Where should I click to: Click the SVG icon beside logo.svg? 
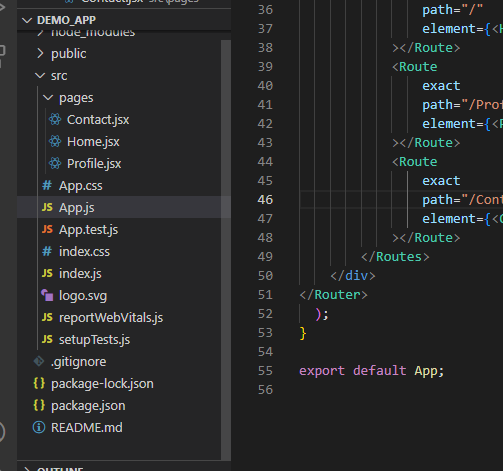point(47,295)
